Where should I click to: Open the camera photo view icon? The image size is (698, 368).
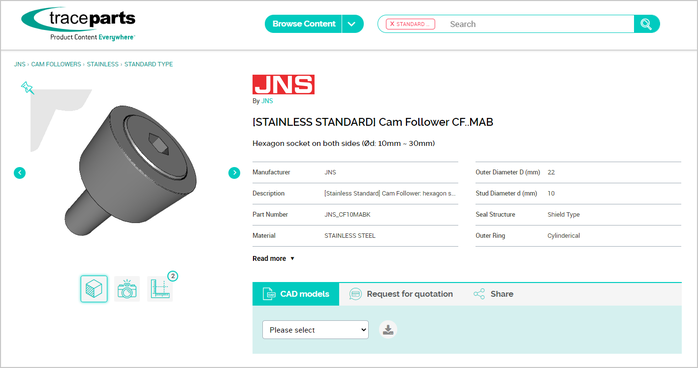tap(127, 289)
